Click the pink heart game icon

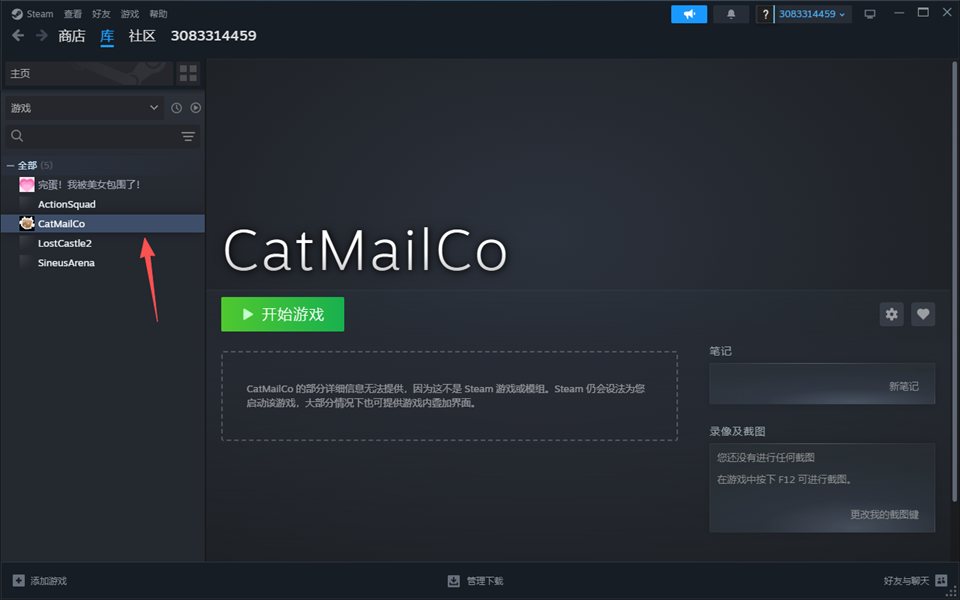[27, 184]
